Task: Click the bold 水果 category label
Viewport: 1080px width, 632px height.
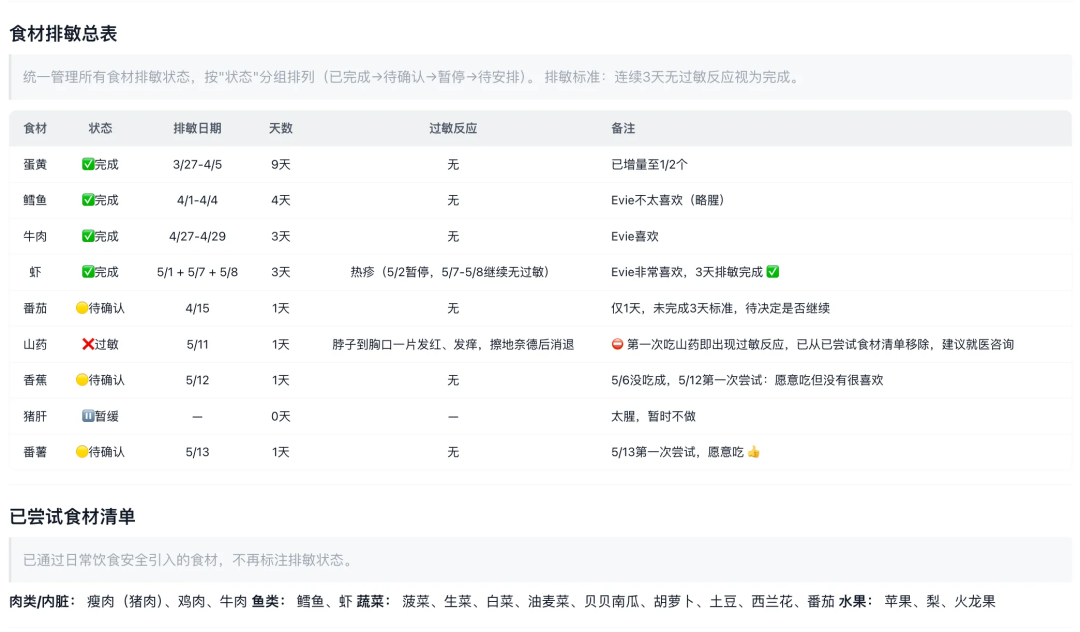Action: click(x=856, y=602)
